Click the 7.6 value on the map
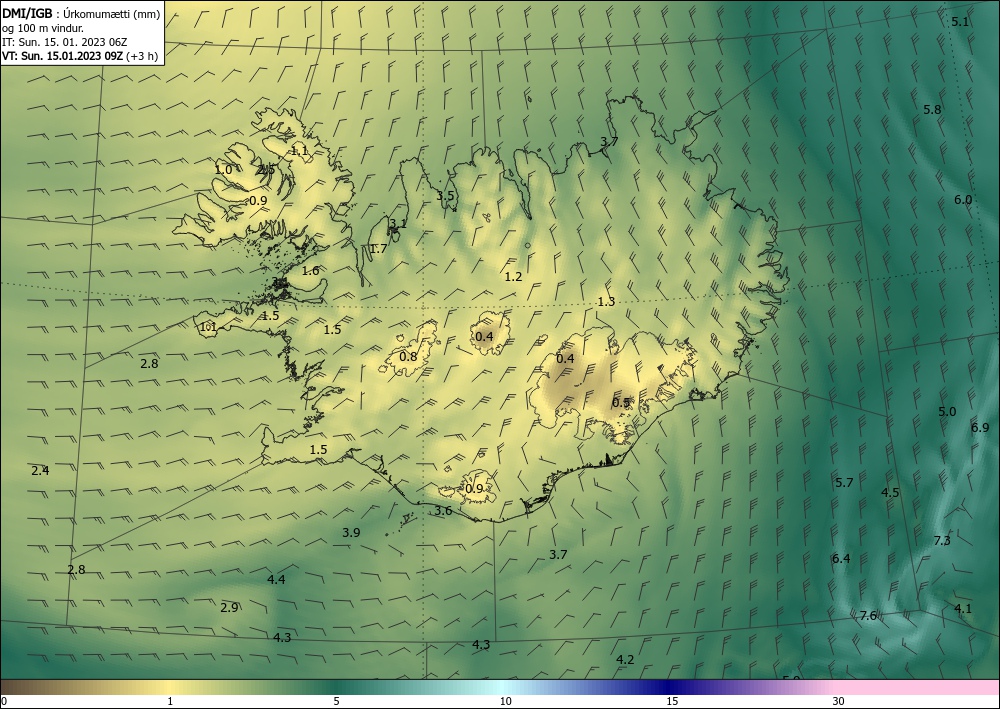This screenshot has width=1000, height=709. (x=868, y=615)
